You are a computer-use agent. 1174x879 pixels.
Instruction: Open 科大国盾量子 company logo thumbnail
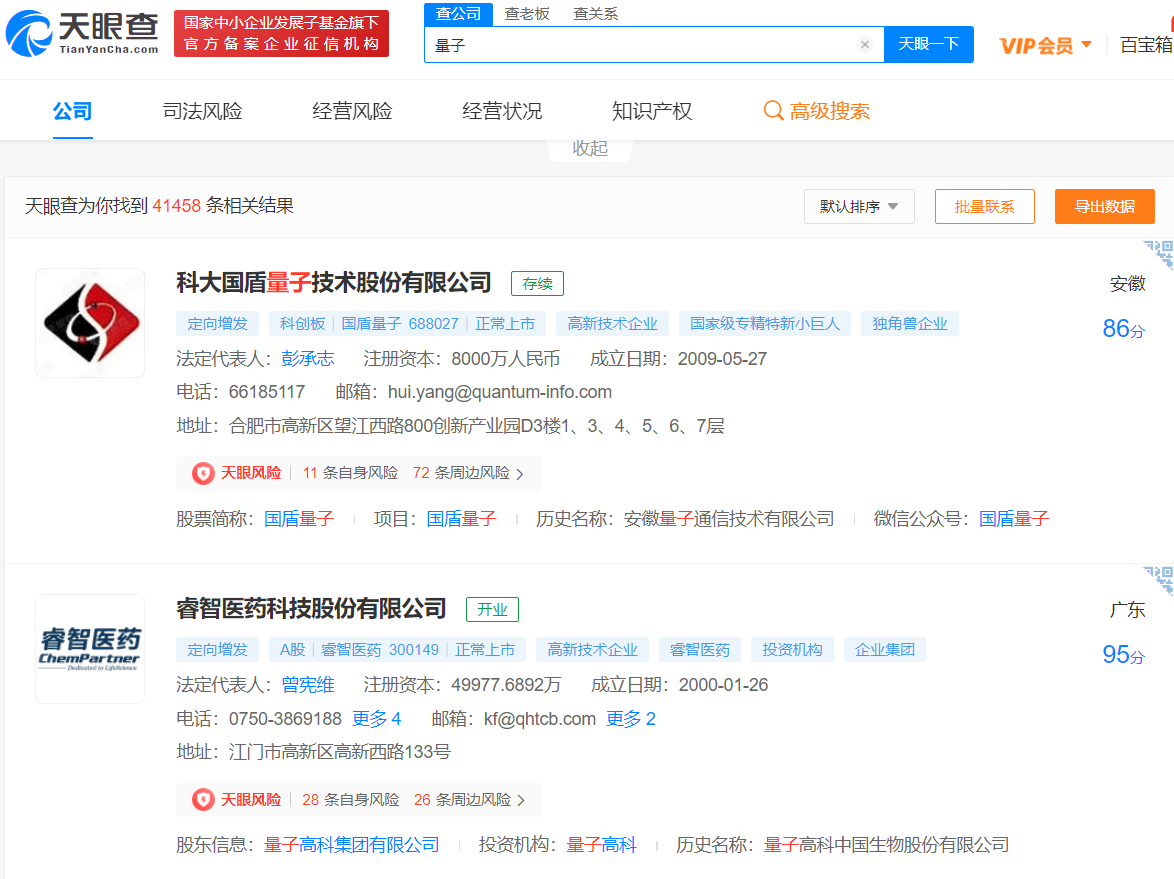(x=90, y=323)
